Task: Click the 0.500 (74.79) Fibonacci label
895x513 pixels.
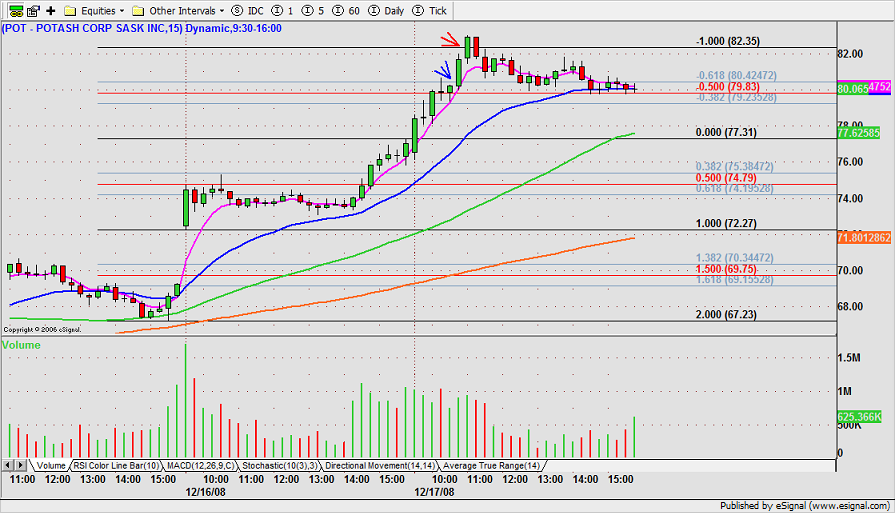Action: coord(726,177)
